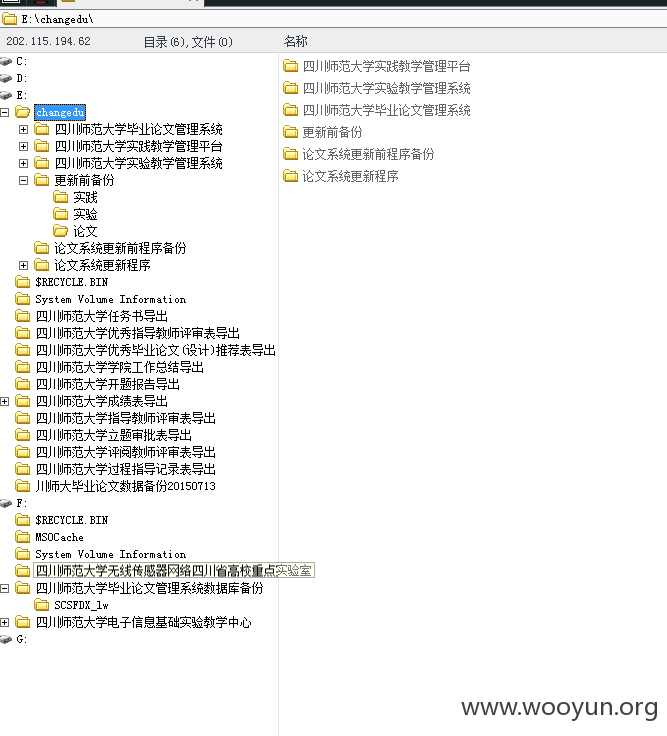
Task: Select MSOCache folder in tree
Action: [60, 537]
